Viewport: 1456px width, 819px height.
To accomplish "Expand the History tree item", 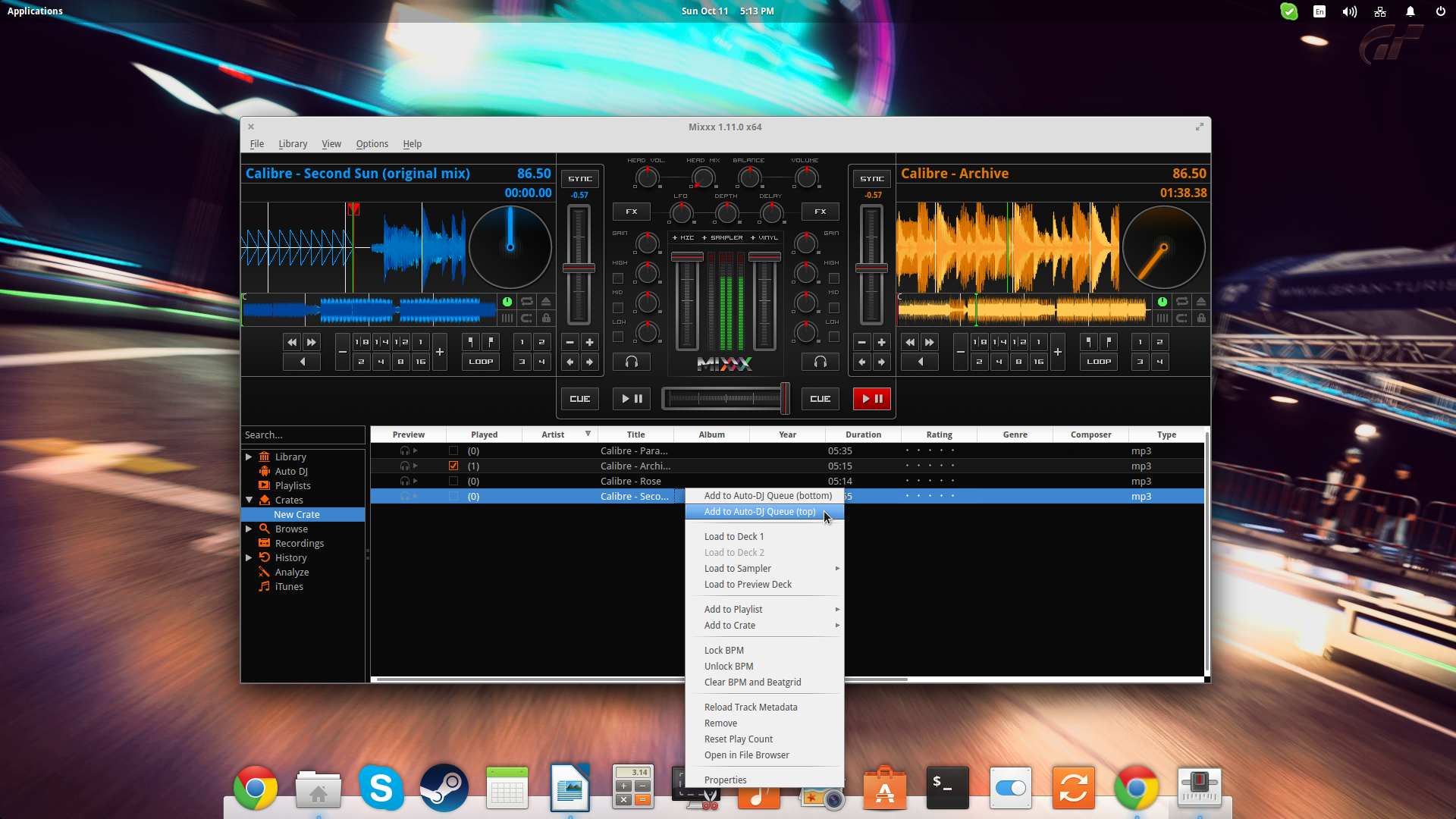I will pos(249,557).
